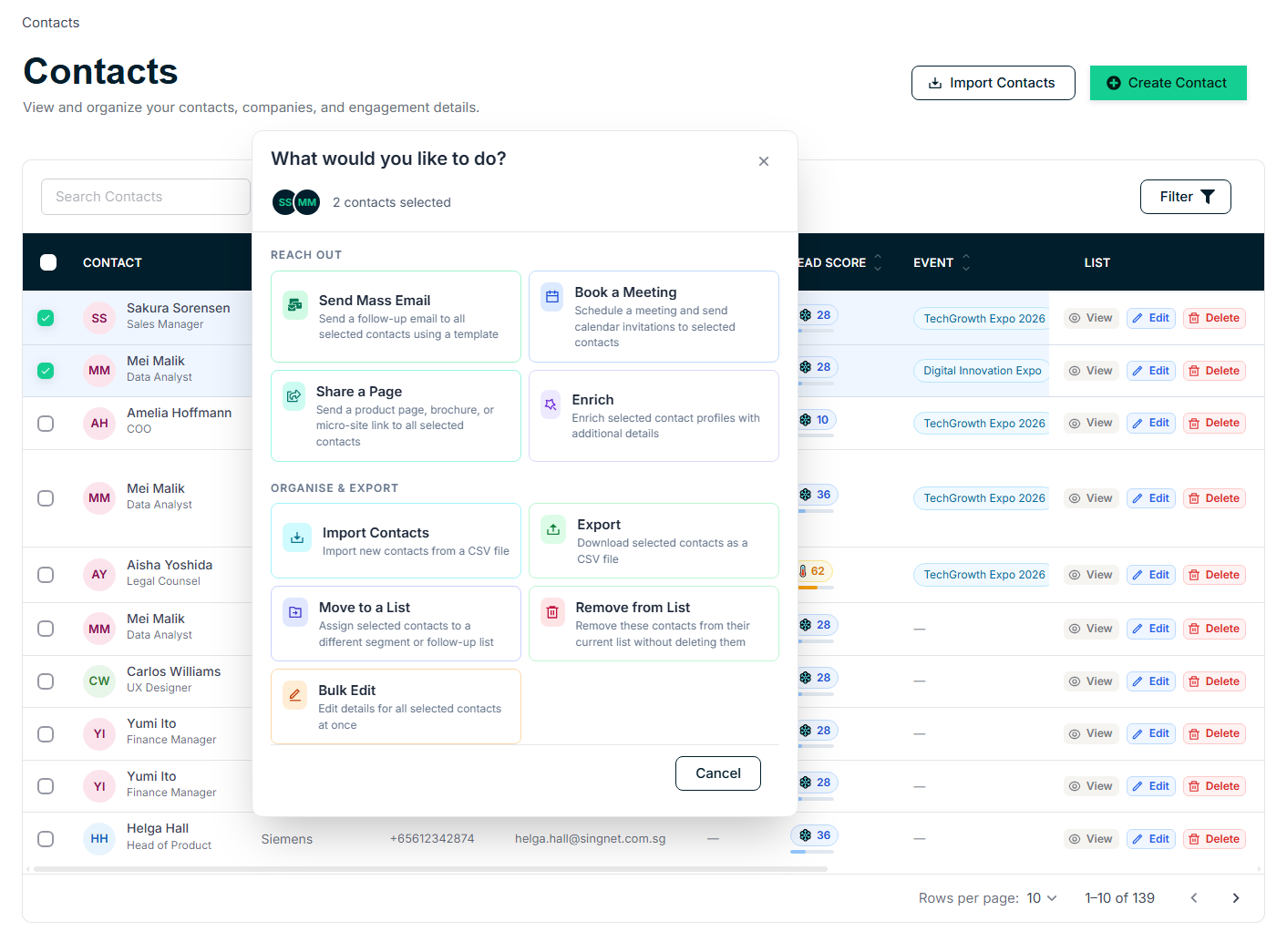This screenshot has width=1287, height=952.
Task: Click the Bulk Edit pencil icon
Action: tap(294, 695)
